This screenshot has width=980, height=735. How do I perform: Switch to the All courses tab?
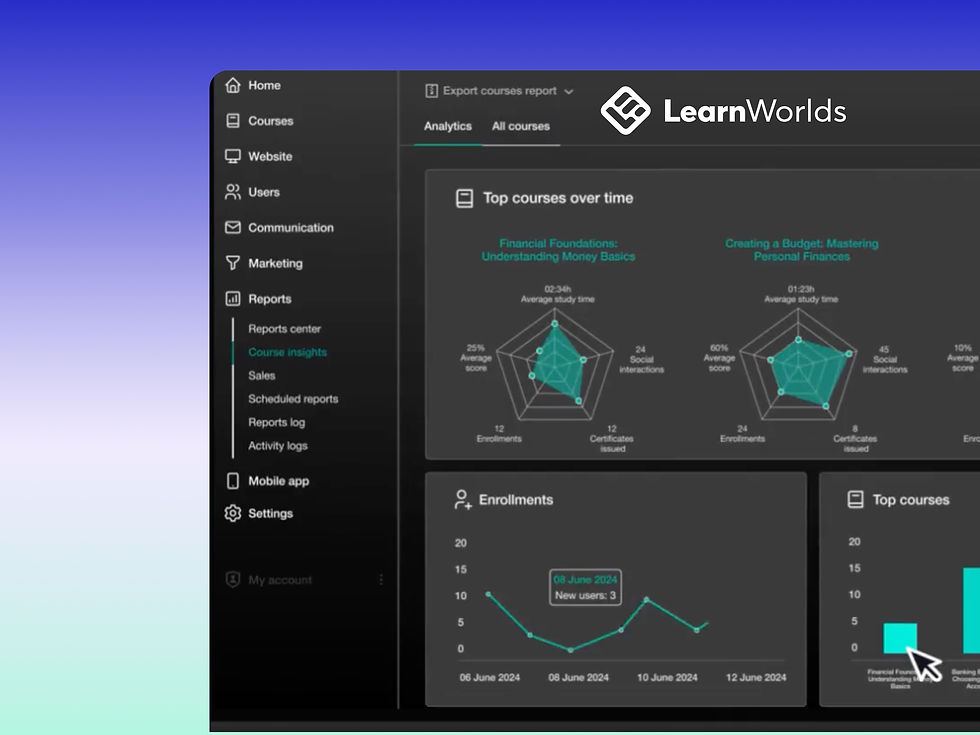coord(521,126)
